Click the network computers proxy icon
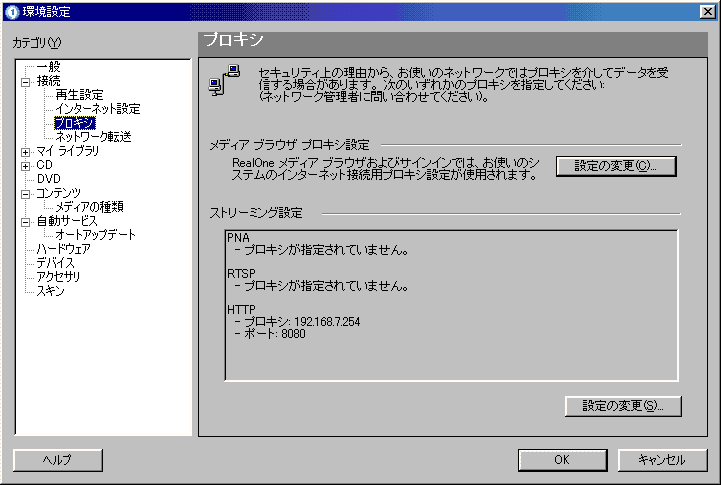The width and height of the screenshot is (721, 485). (224, 80)
